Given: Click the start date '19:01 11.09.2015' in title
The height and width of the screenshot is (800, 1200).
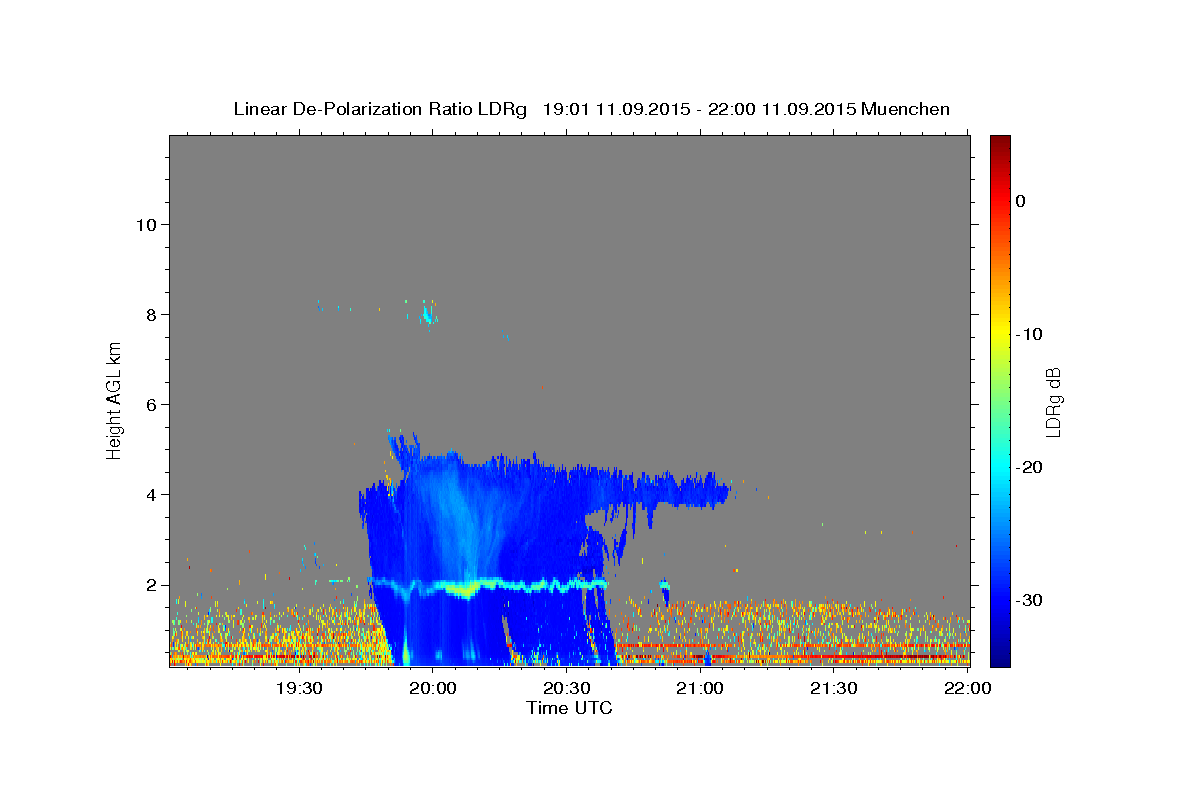Looking at the screenshot, I should coord(615,109).
